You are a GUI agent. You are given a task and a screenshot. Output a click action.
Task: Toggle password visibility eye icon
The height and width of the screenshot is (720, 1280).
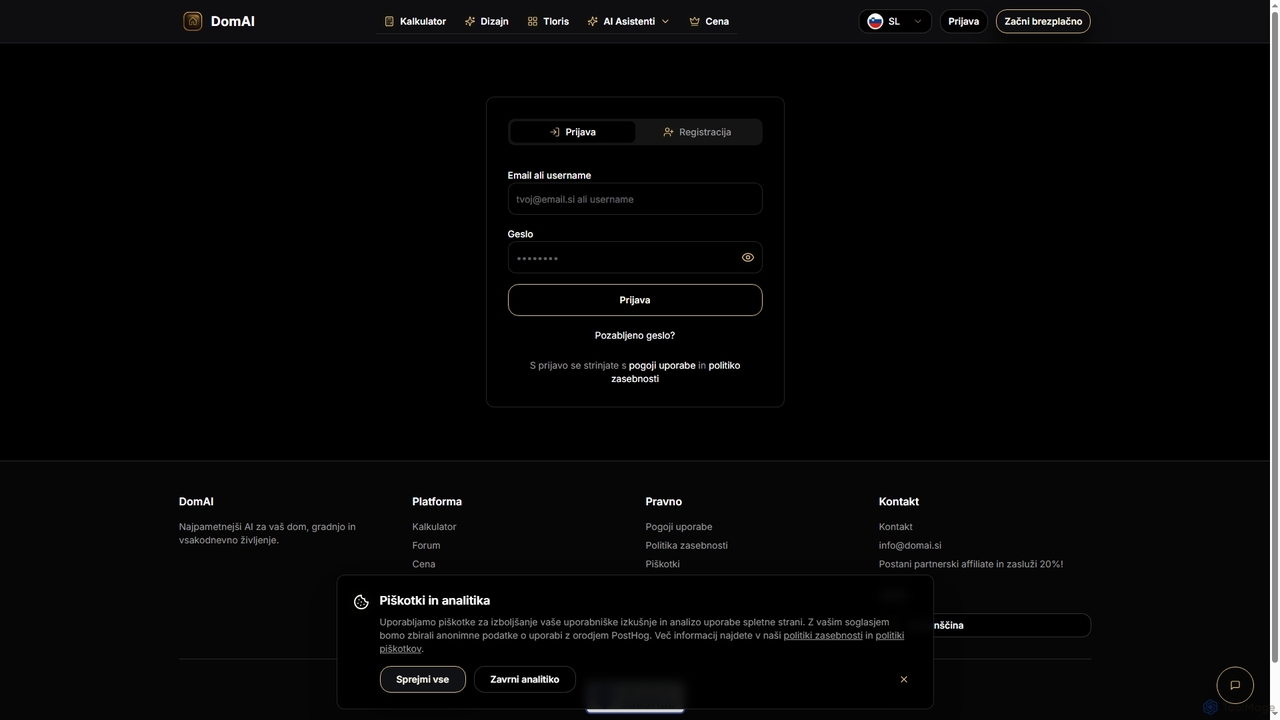pyautogui.click(x=748, y=258)
